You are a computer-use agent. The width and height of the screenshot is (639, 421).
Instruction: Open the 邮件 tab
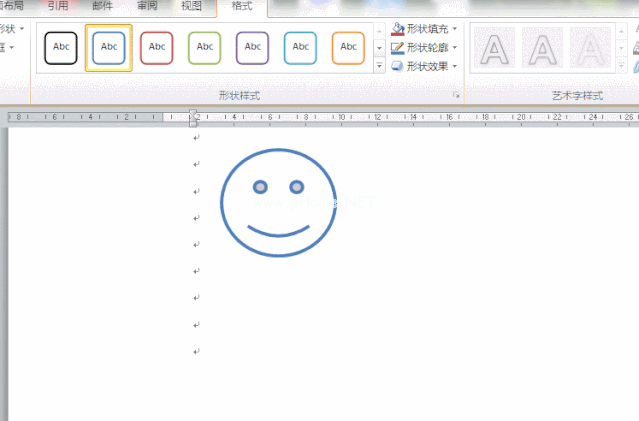coord(102,6)
